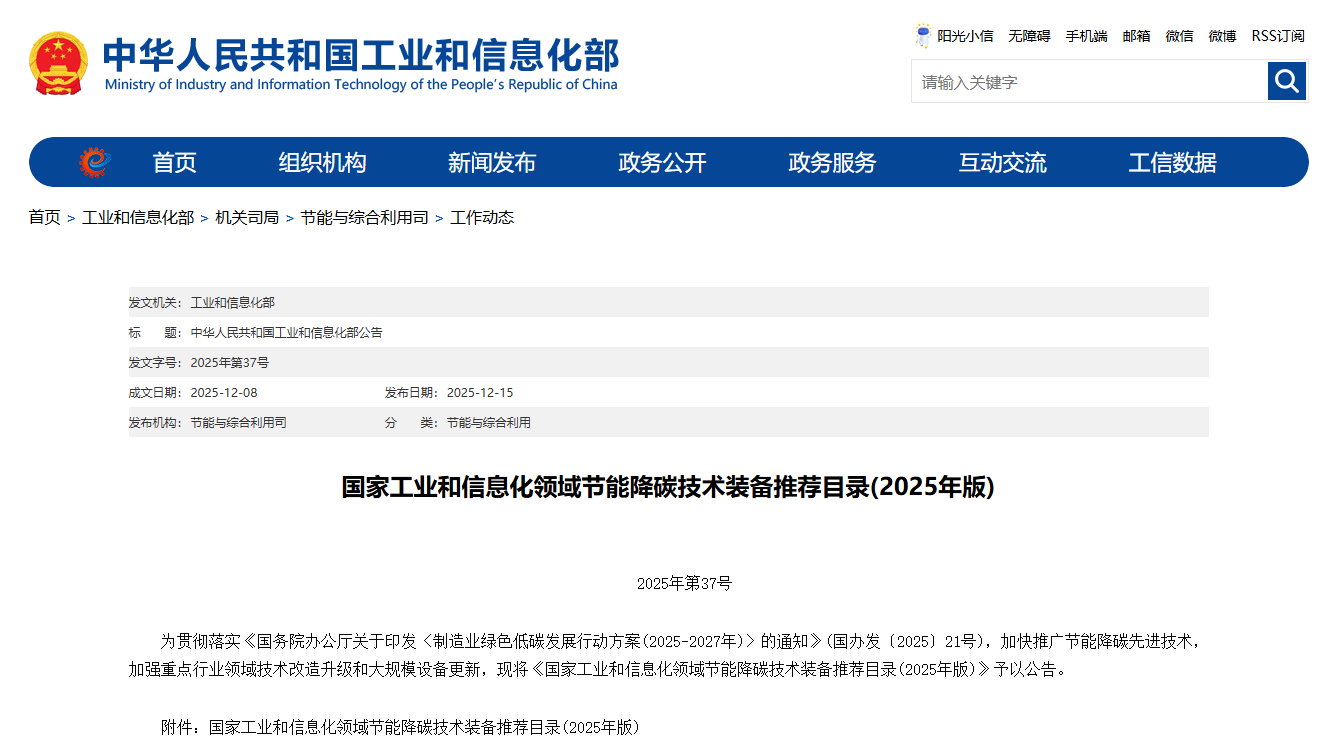The image size is (1332, 750).
Task: Select 新闻发布 in the navigation bar
Action: (x=491, y=161)
